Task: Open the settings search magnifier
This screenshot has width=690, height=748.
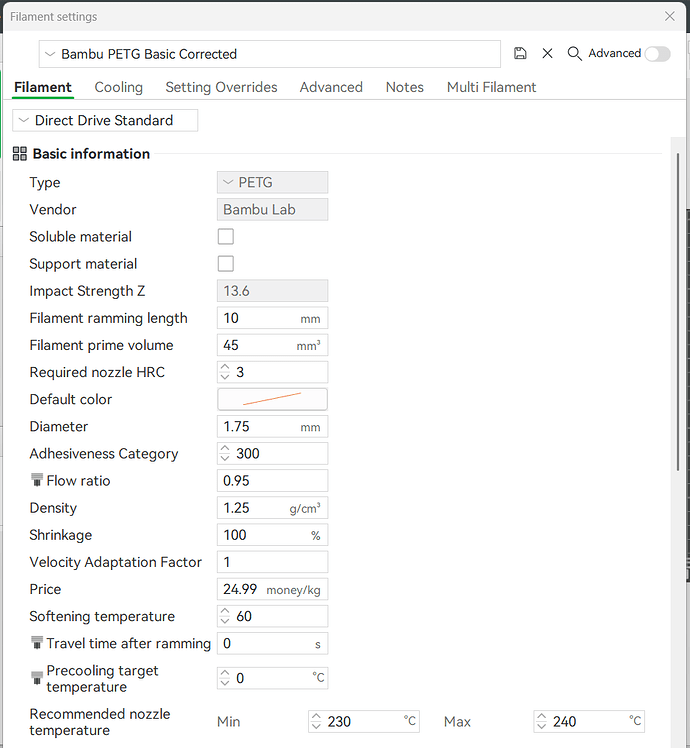Action: pos(575,53)
